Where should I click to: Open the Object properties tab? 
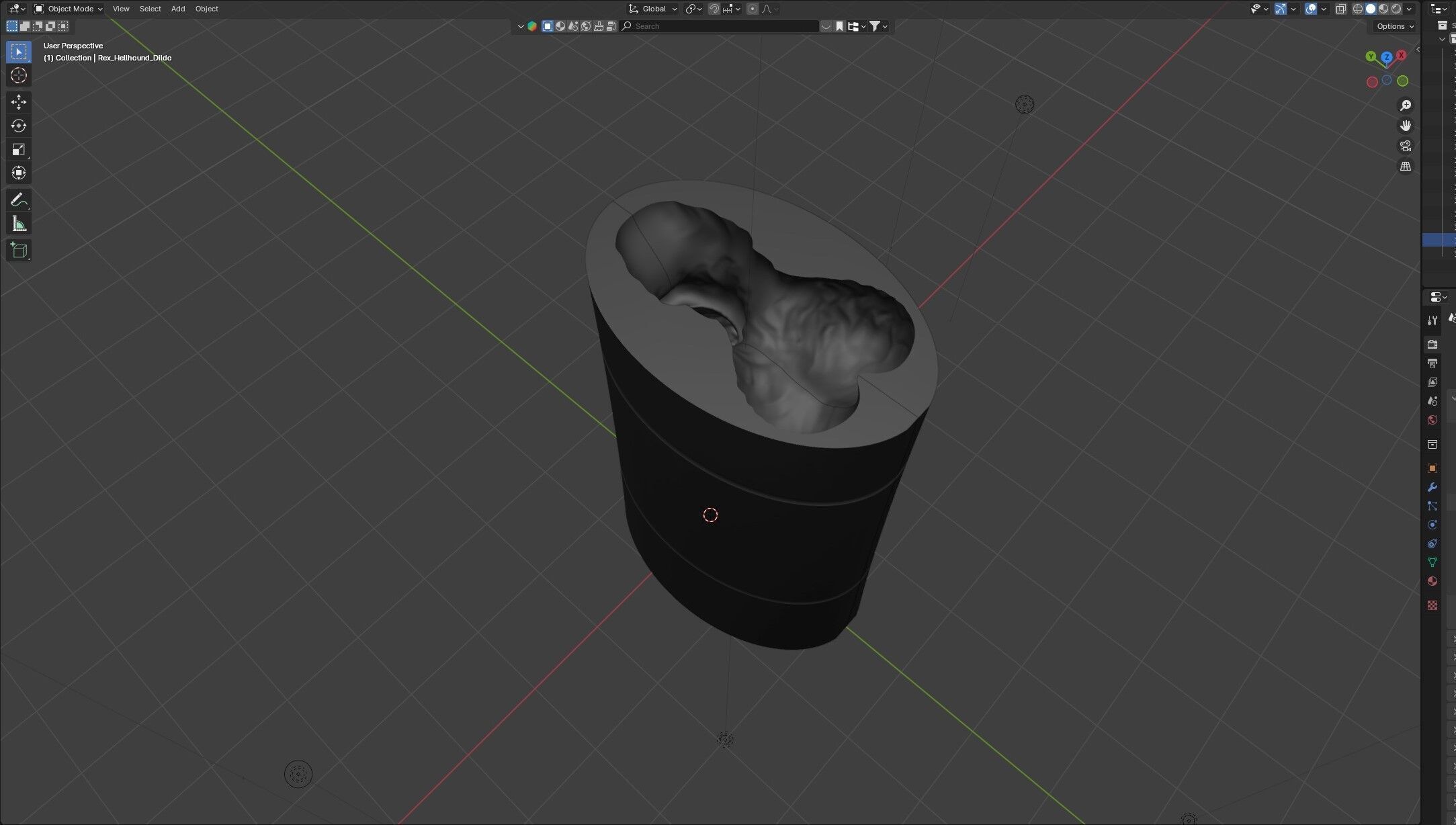(1432, 468)
